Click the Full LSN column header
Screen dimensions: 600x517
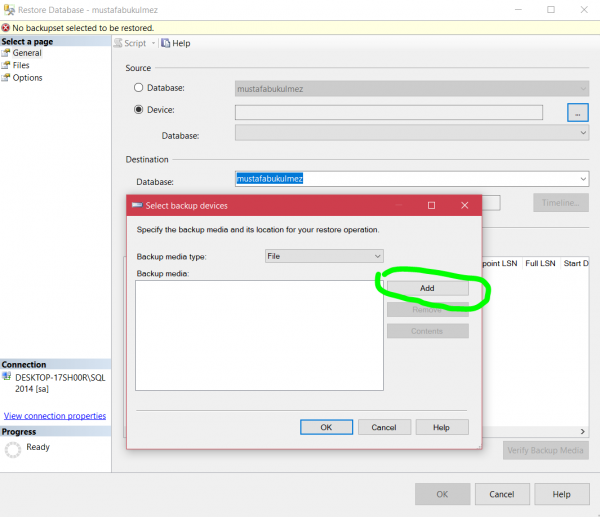[540, 263]
